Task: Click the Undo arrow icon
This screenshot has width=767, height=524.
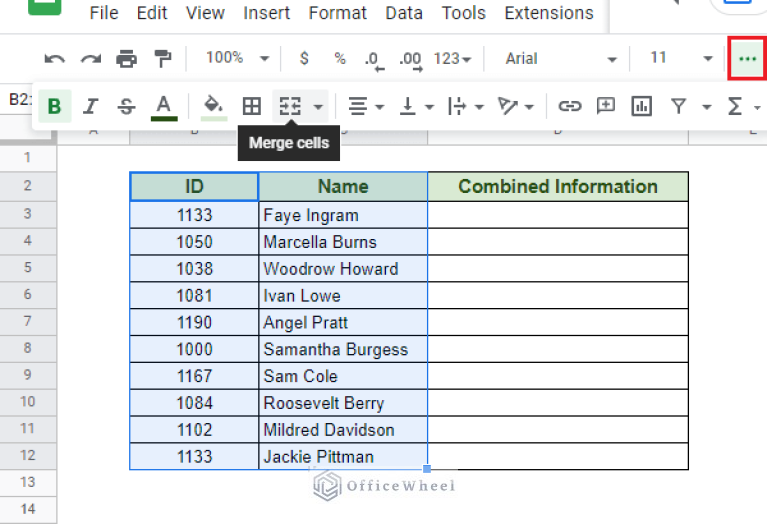Action: point(54,59)
